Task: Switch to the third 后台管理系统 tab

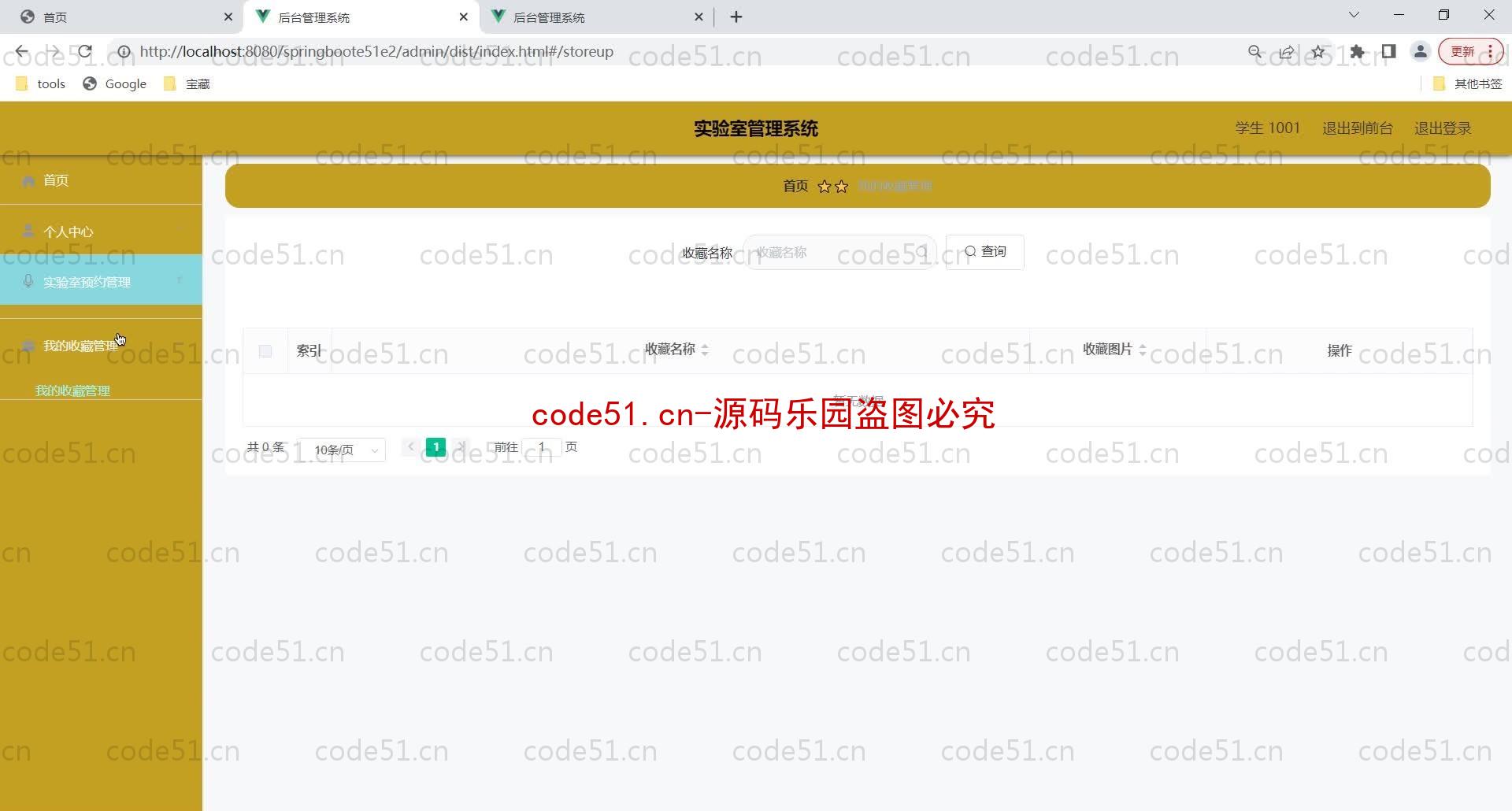Action: [x=596, y=17]
